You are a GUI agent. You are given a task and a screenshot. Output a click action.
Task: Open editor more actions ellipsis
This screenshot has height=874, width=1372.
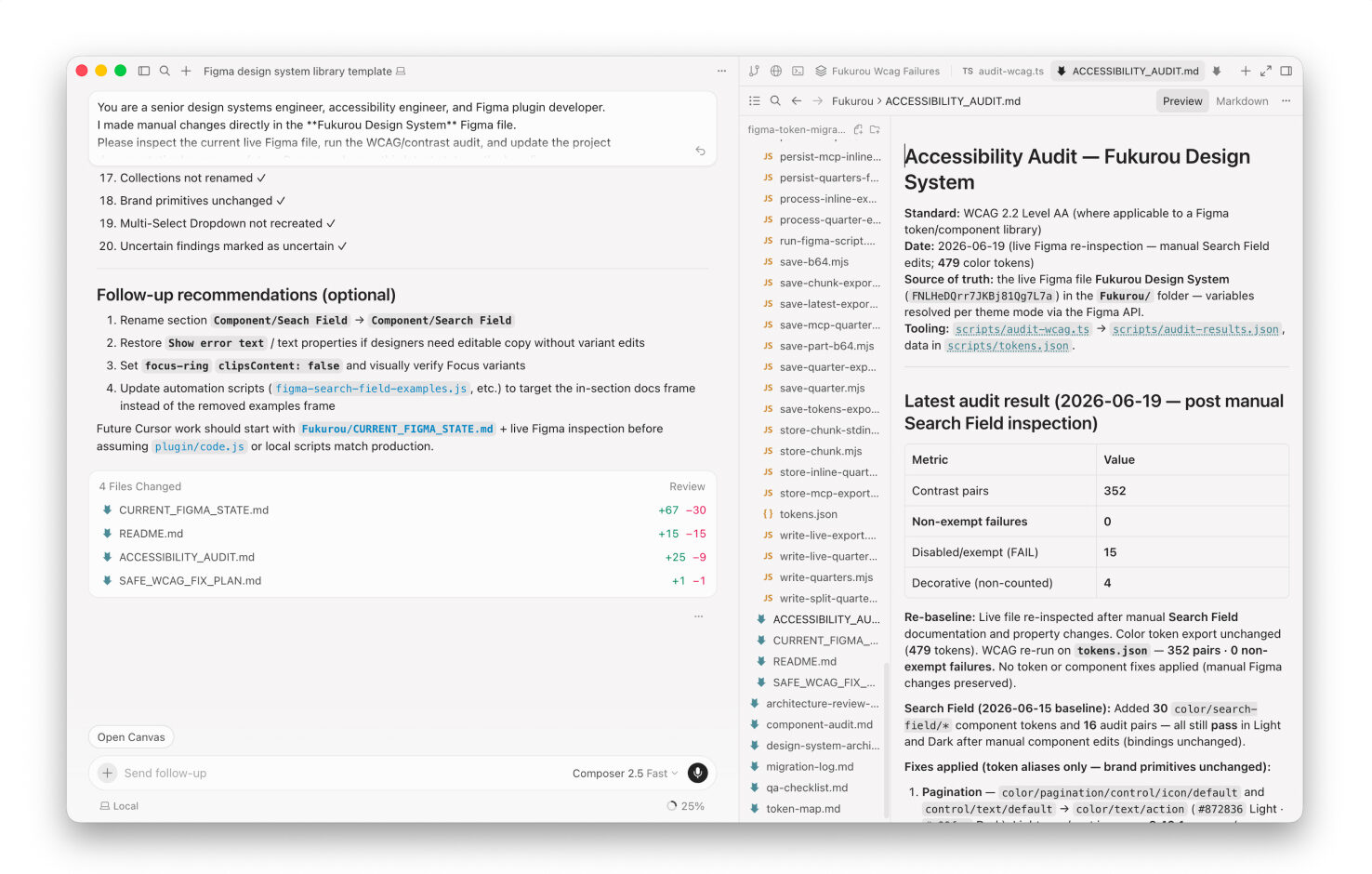click(x=1286, y=100)
